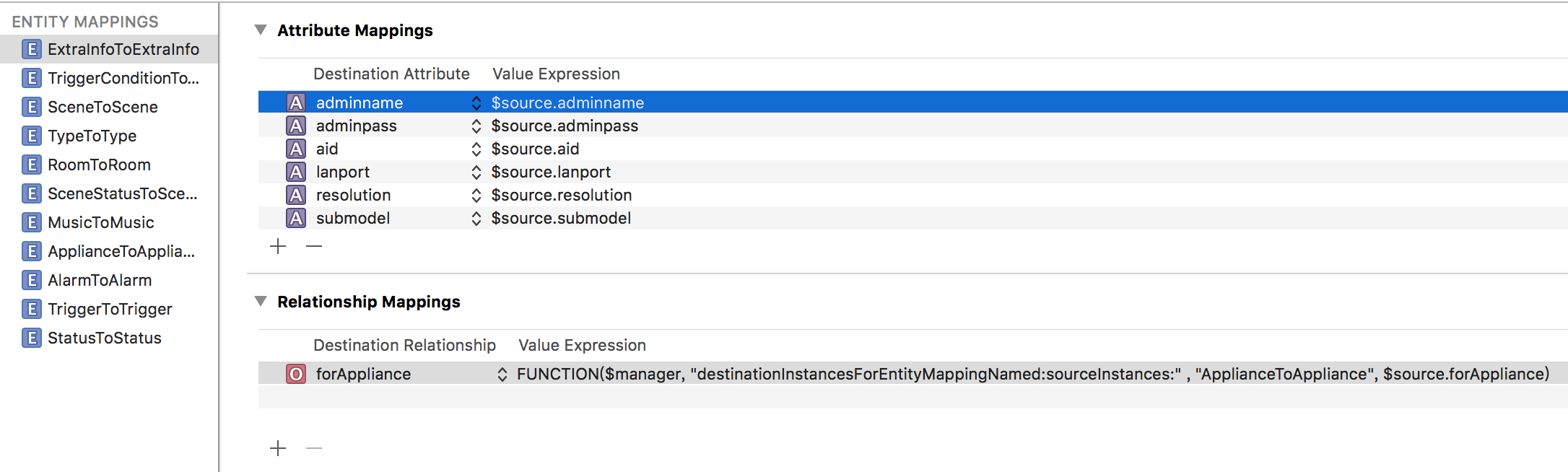Click the StatusToStatus entity icon

31,338
